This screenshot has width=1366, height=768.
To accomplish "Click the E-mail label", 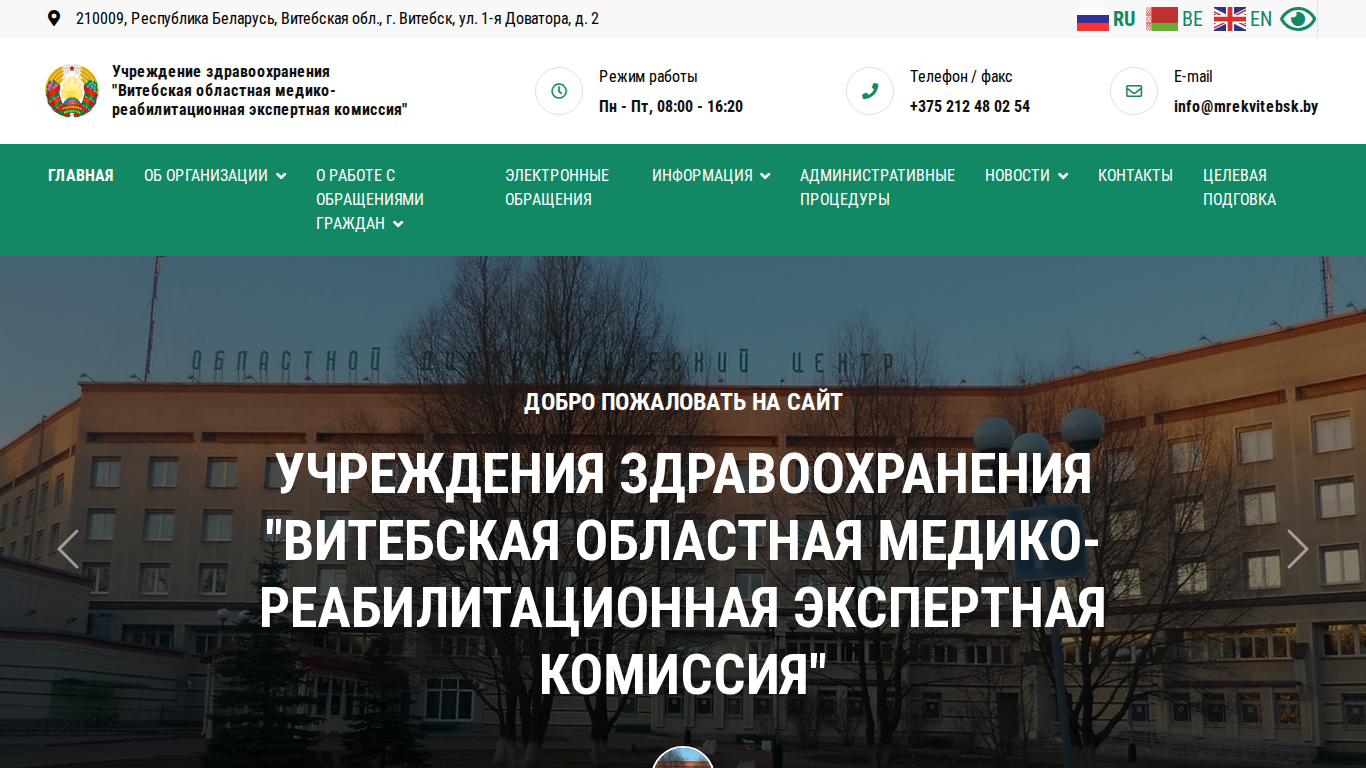I will pos(1193,77).
